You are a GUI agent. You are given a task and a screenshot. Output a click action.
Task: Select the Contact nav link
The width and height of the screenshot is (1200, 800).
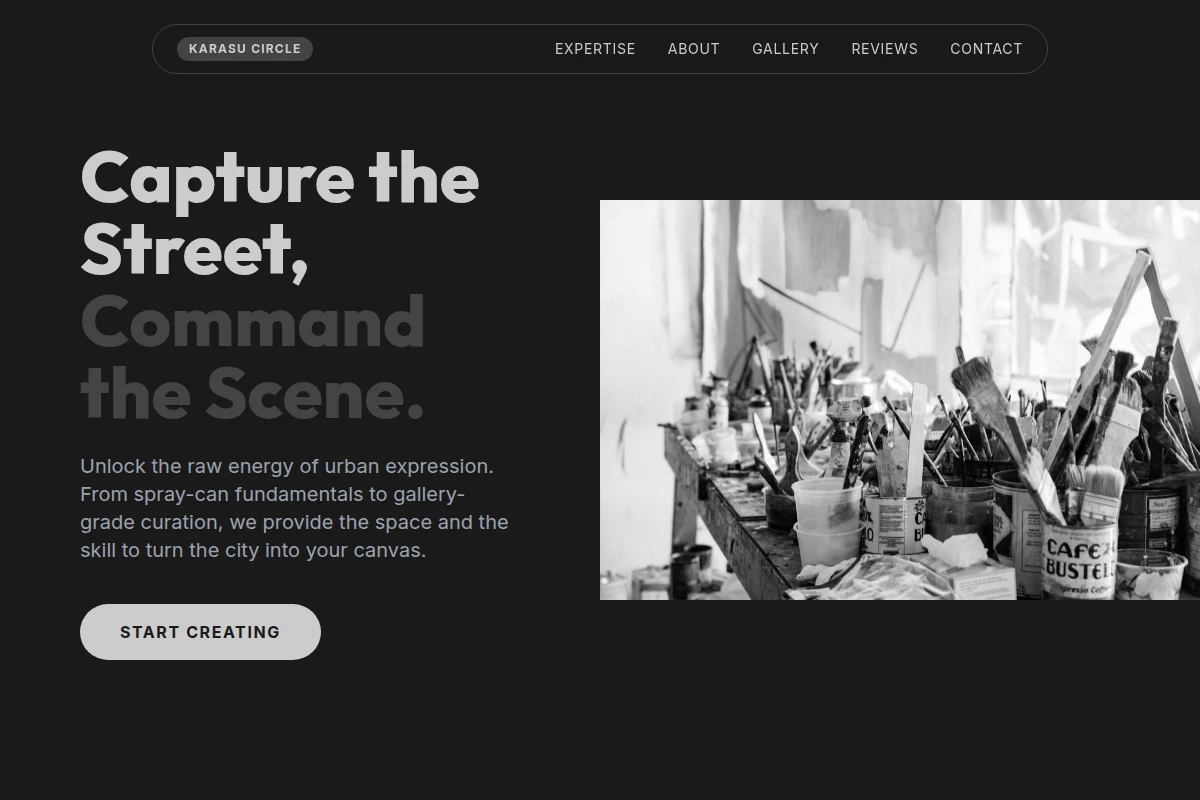pyautogui.click(x=986, y=49)
